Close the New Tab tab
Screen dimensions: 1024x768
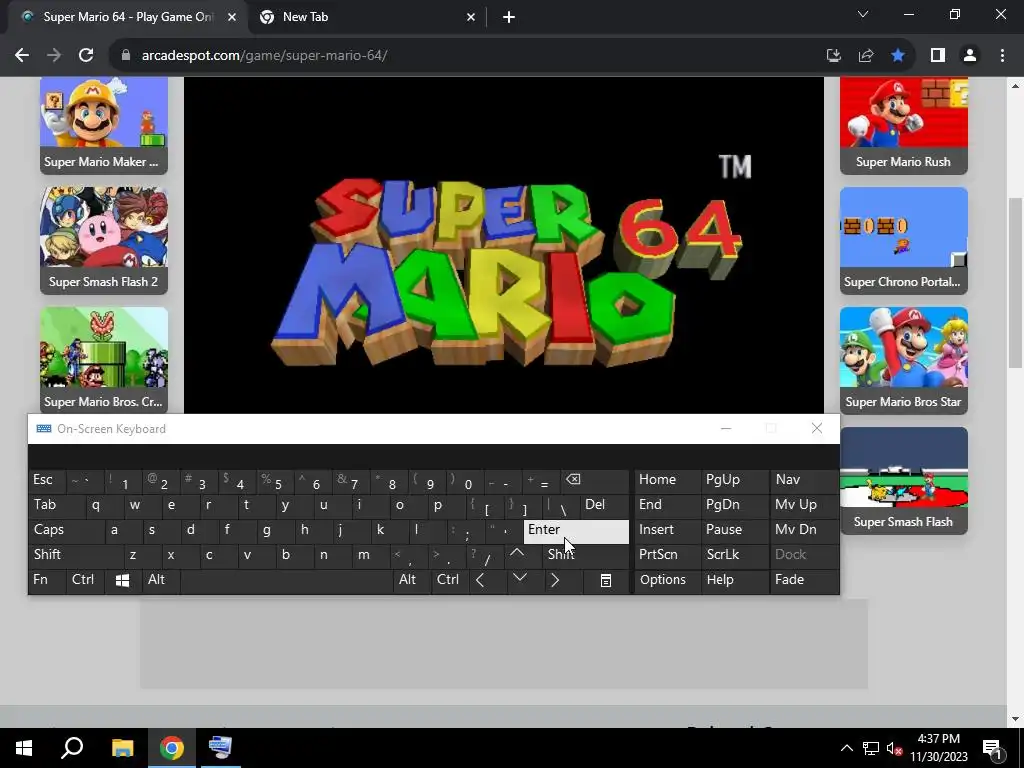tap(471, 17)
